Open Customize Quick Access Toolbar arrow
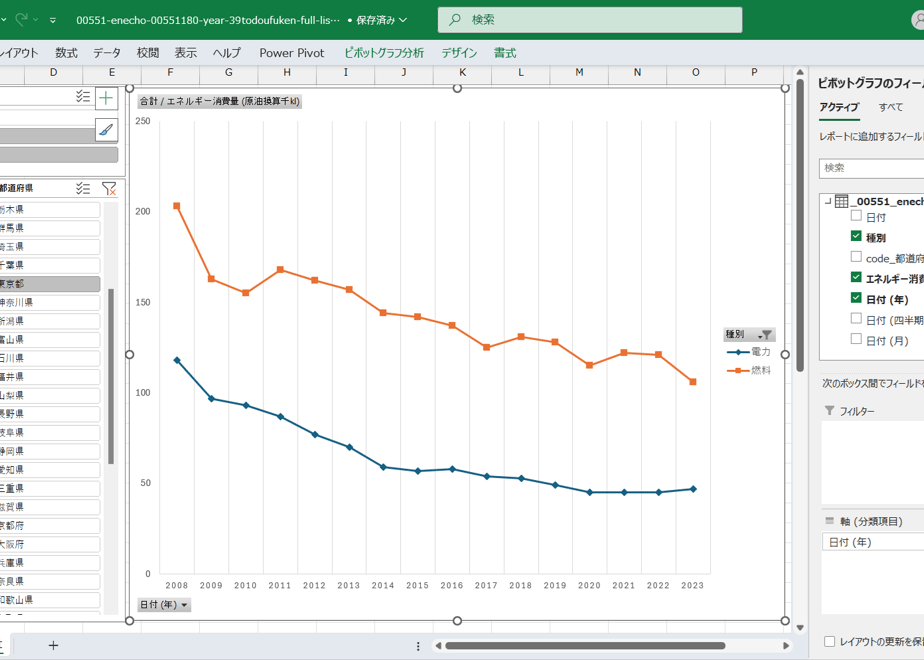The width and height of the screenshot is (924, 660). tap(52, 20)
